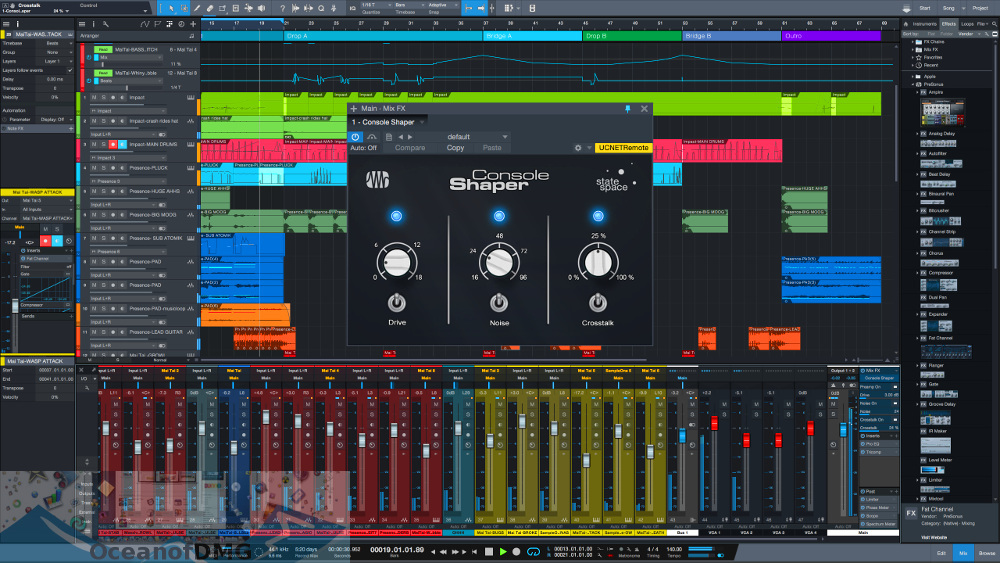
Task: Click the Record button in transport
Action: tap(517, 552)
